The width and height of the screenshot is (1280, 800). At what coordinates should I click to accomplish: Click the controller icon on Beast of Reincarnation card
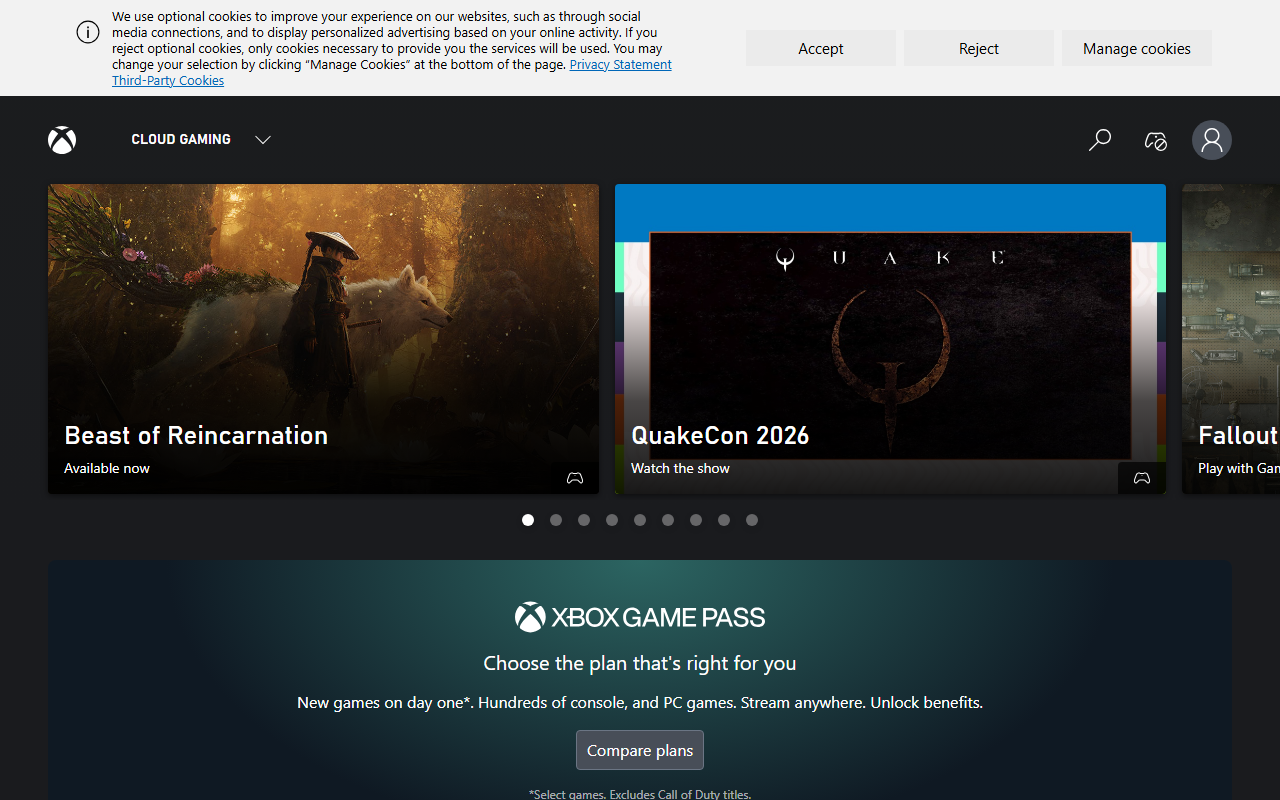(x=575, y=478)
